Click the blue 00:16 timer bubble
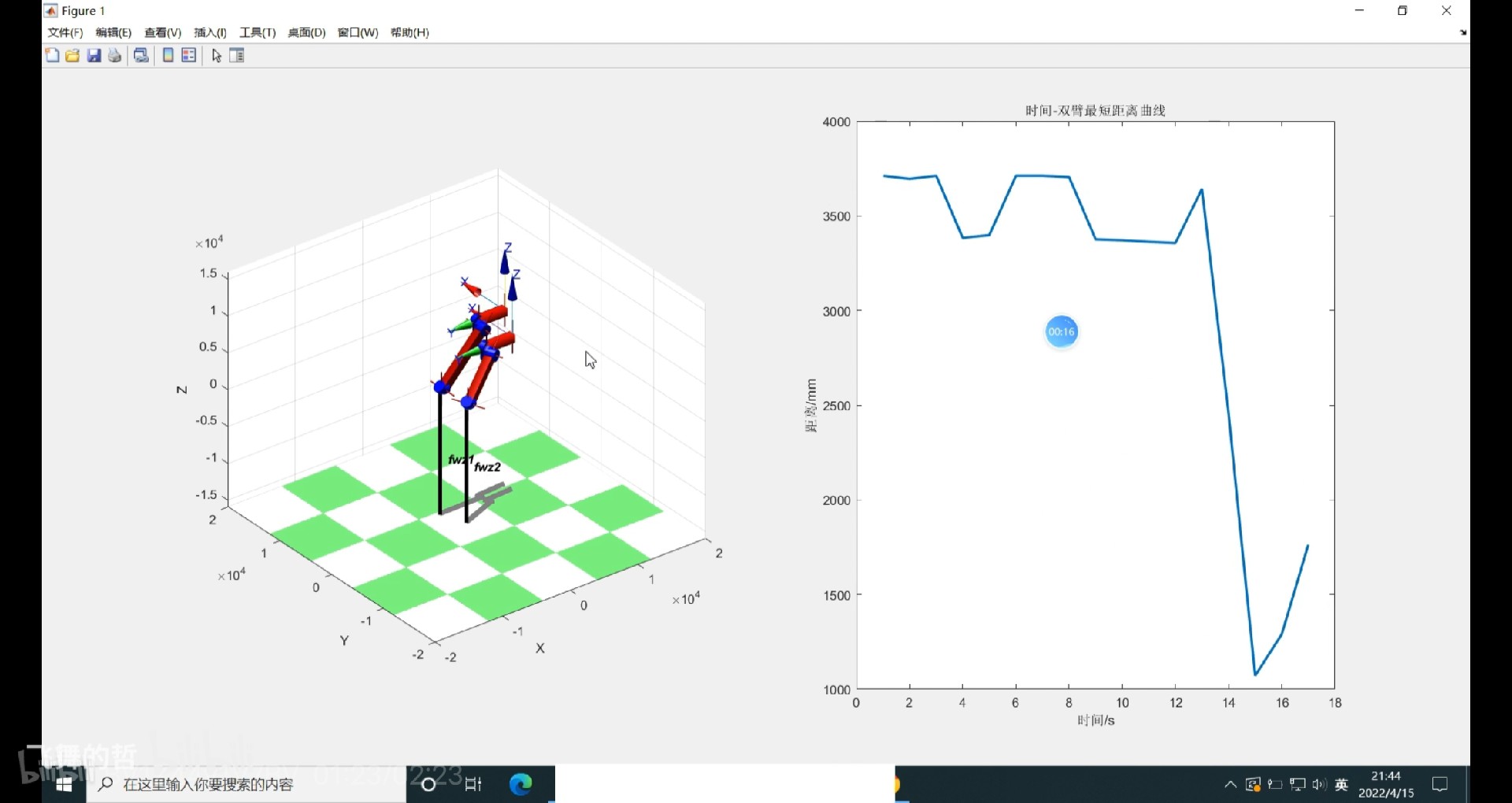Viewport: 1512px width, 803px height. point(1061,331)
